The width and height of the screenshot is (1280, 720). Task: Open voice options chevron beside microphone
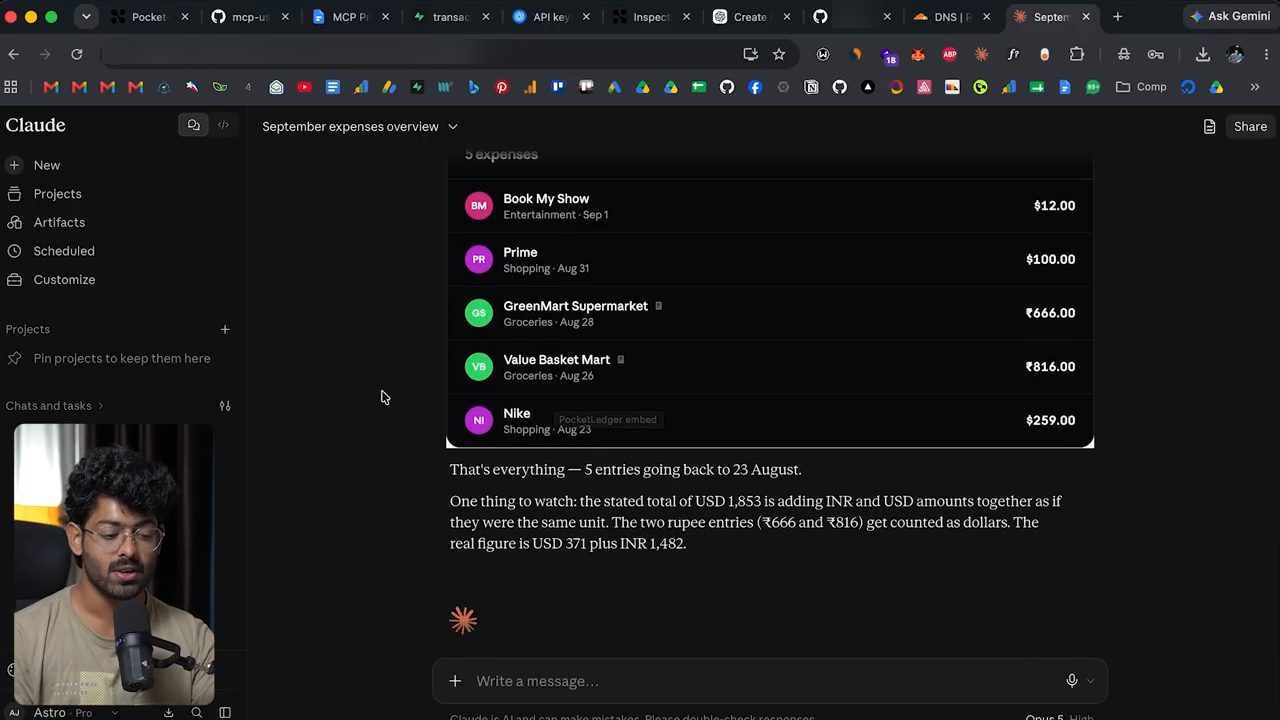click(x=1090, y=681)
